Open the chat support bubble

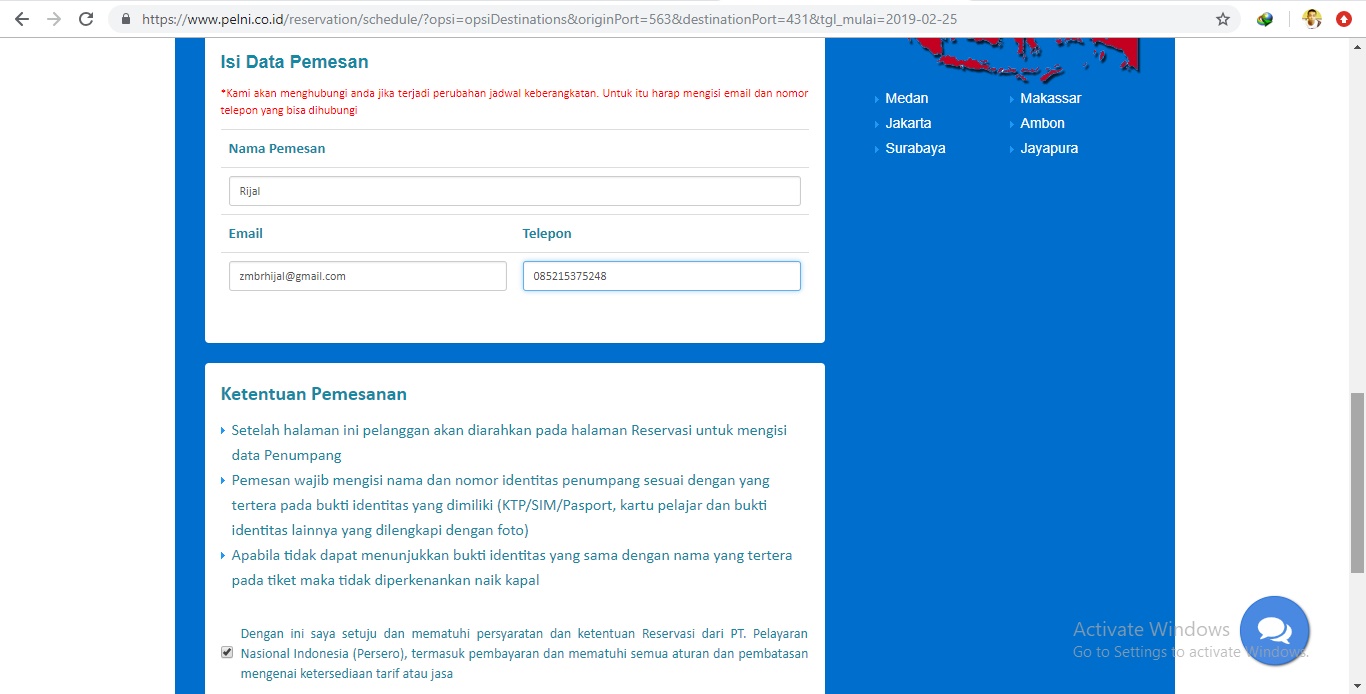(x=1274, y=630)
